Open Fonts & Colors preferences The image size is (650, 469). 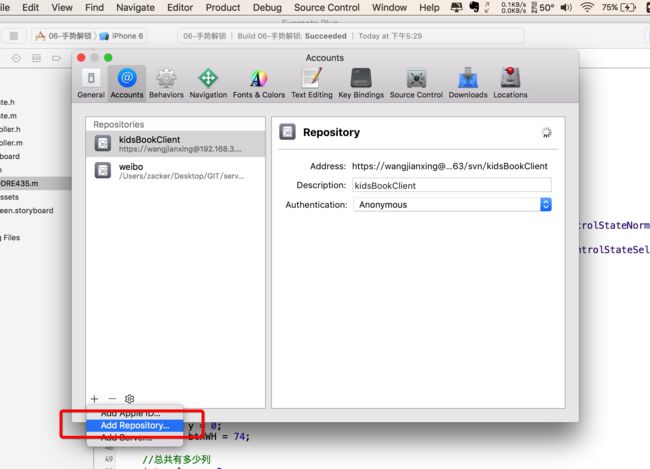click(259, 84)
